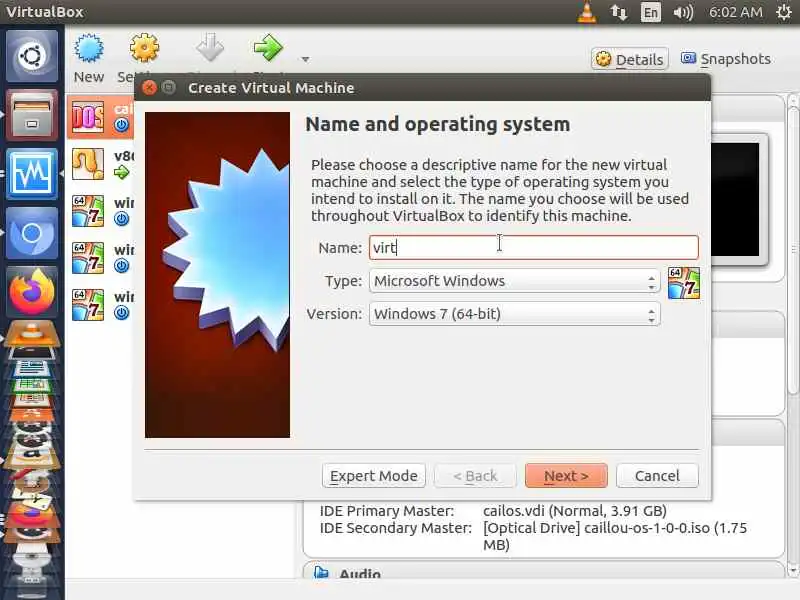This screenshot has height=600, width=800.
Task: Click the caillou-os-1-0-0.iso optical drive text
Action: tap(615, 536)
